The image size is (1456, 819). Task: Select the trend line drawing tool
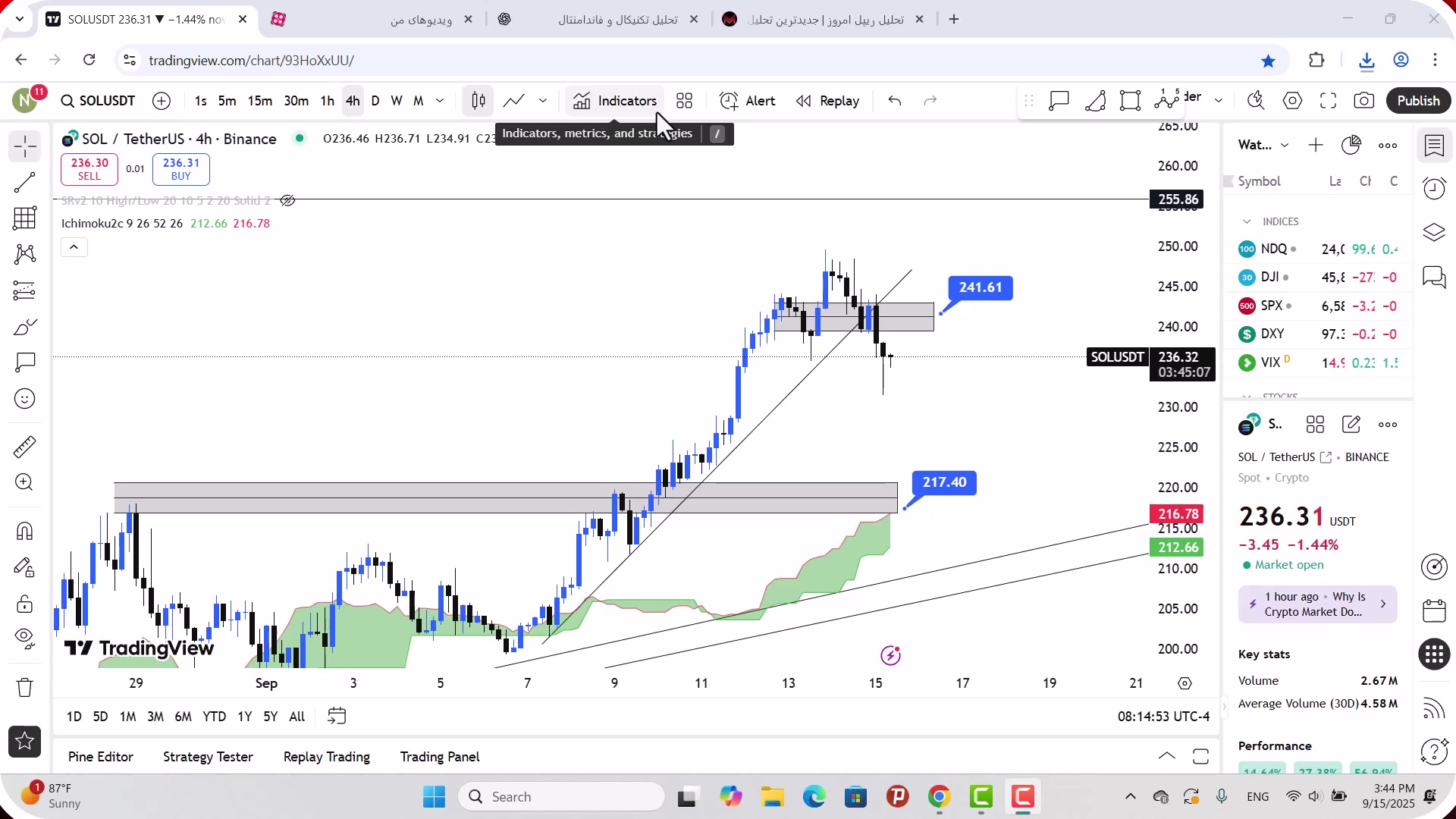24,183
